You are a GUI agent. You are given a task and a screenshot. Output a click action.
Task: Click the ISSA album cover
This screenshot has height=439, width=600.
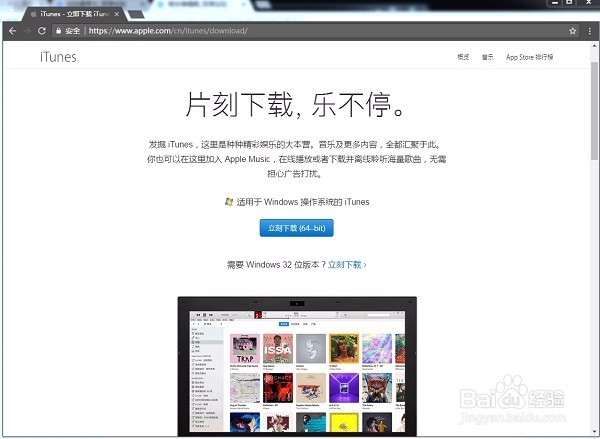(278, 348)
